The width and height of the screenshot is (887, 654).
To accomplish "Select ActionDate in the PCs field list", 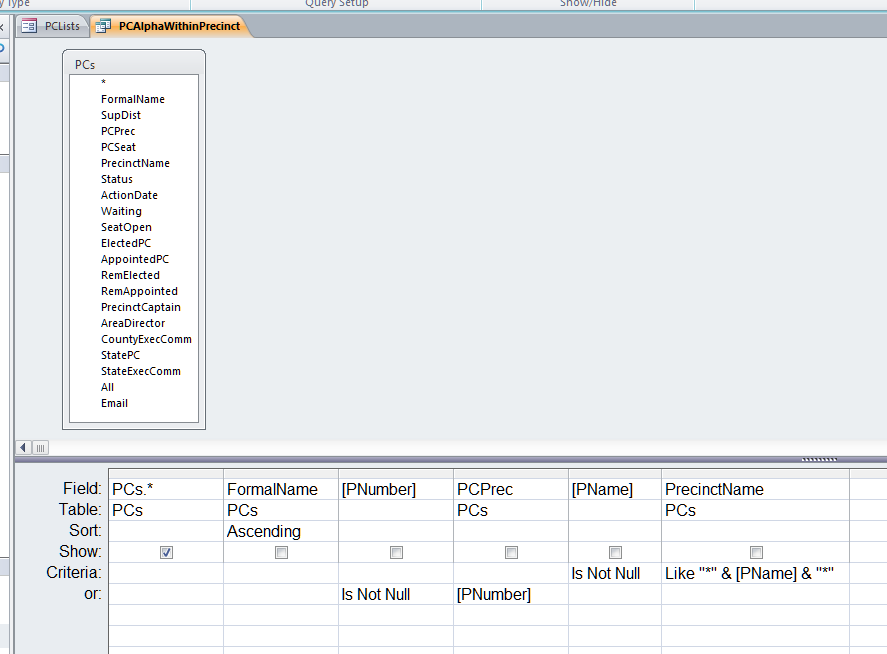I will [129, 195].
